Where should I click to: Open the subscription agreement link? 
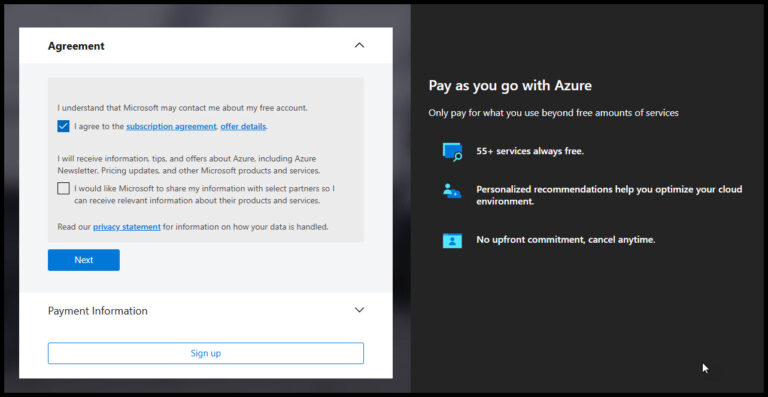171,126
